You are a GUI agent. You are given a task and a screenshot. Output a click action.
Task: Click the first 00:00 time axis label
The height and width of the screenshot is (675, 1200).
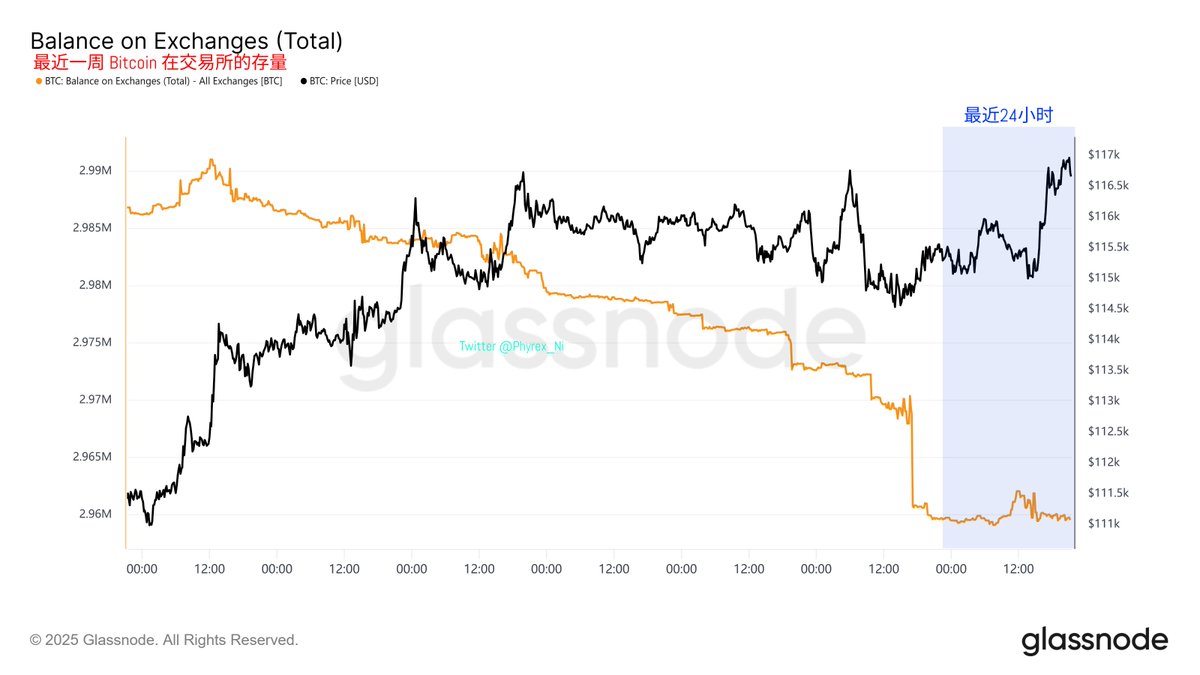142,569
